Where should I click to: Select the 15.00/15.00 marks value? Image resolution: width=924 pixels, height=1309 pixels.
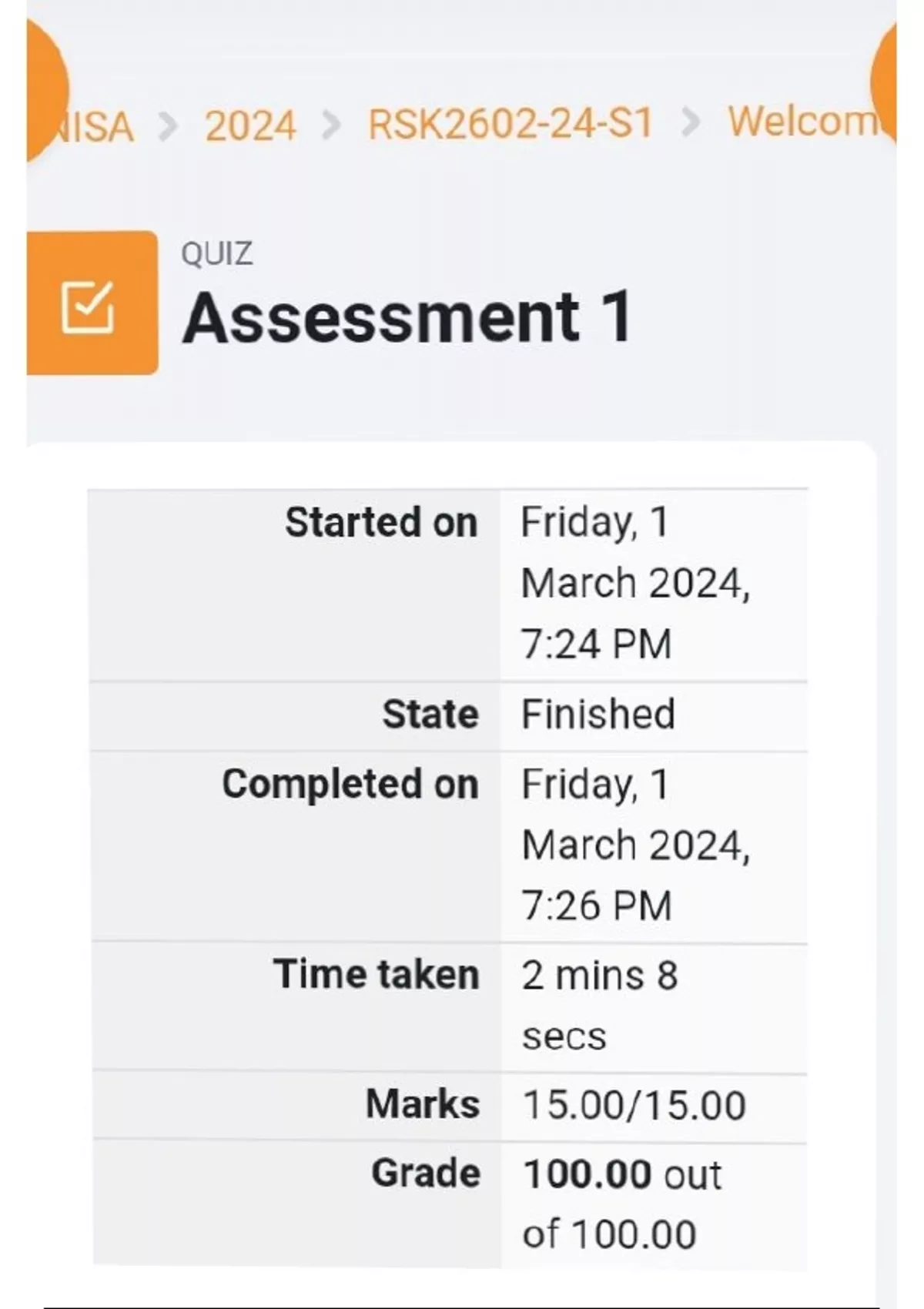(634, 1105)
